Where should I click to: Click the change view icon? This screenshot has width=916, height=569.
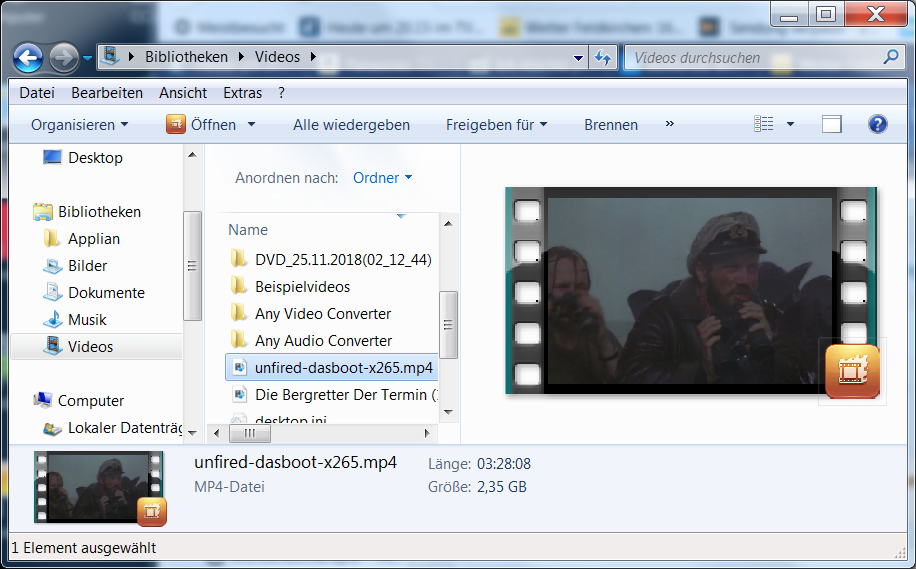point(764,124)
